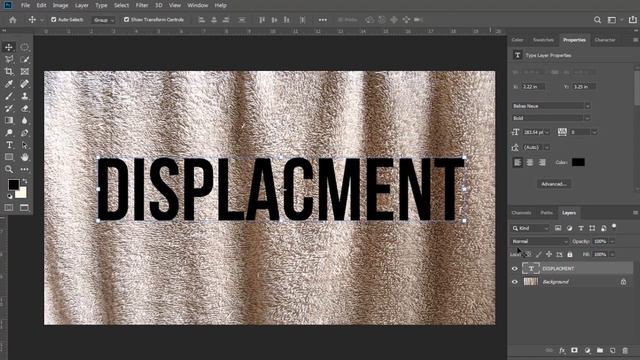640x360 pixels.
Task: Click the Advanced... button
Action: pyautogui.click(x=553, y=184)
